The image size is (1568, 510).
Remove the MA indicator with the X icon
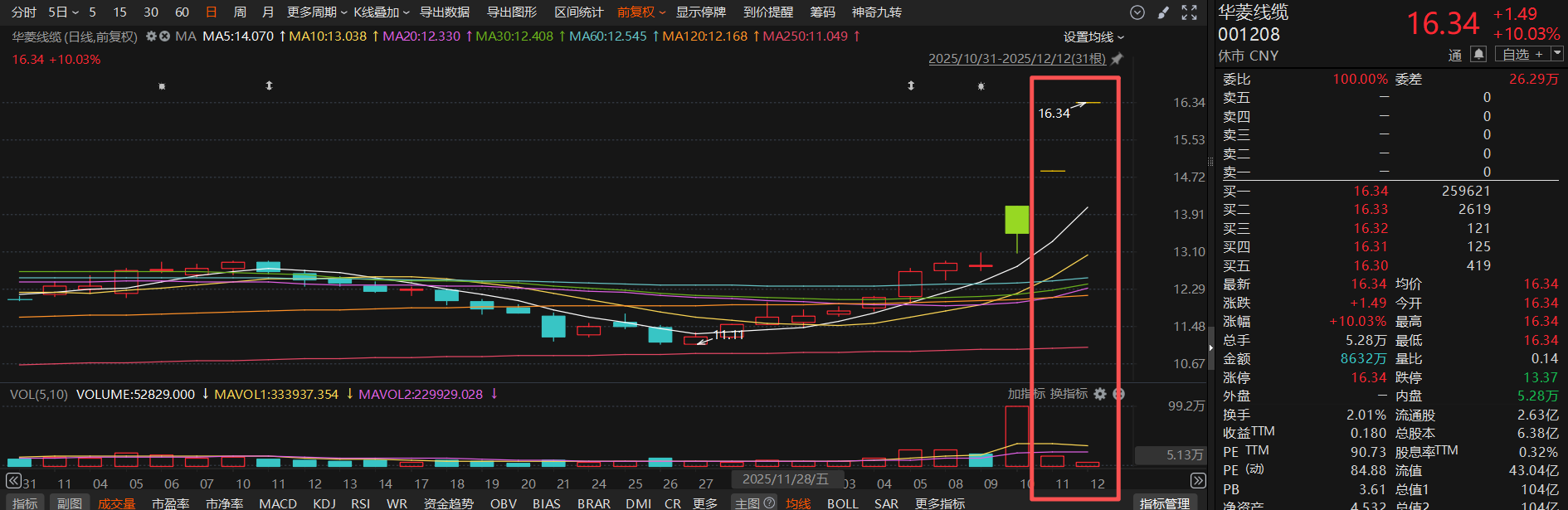164,36
